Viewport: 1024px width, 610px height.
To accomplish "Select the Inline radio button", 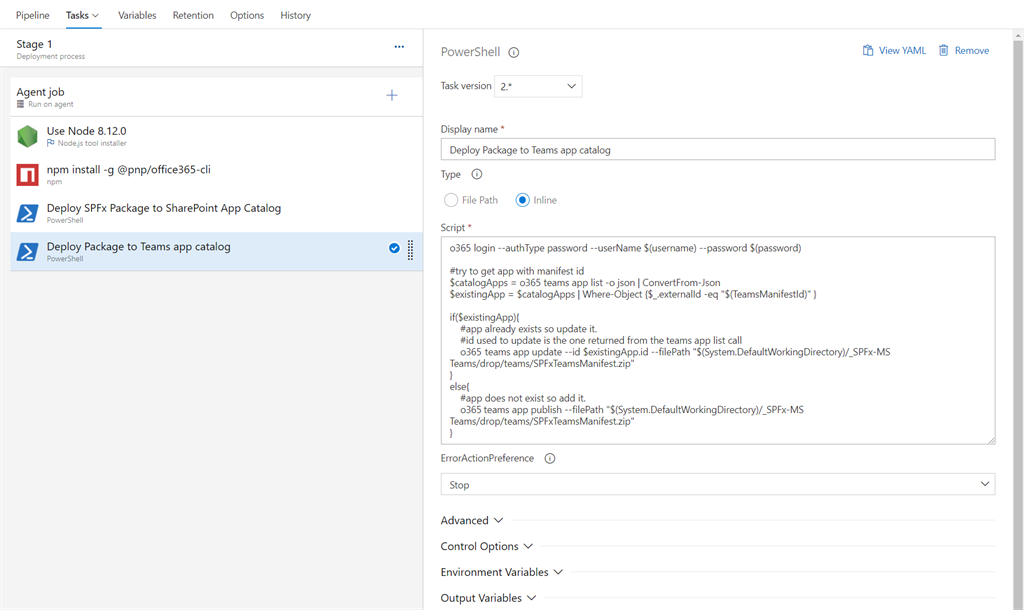I will pyautogui.click(x=522, y=200).
